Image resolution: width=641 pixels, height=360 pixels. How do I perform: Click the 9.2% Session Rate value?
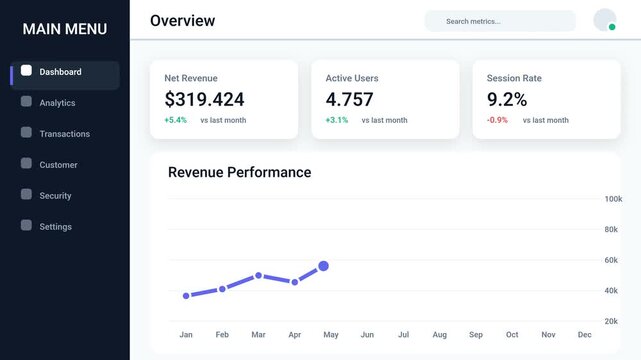(507, 99)
